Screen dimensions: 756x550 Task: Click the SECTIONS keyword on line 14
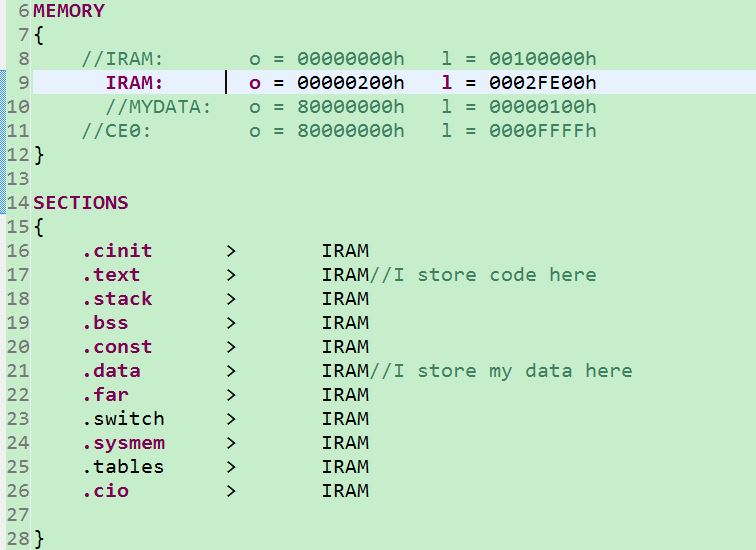tap(81, 202)
